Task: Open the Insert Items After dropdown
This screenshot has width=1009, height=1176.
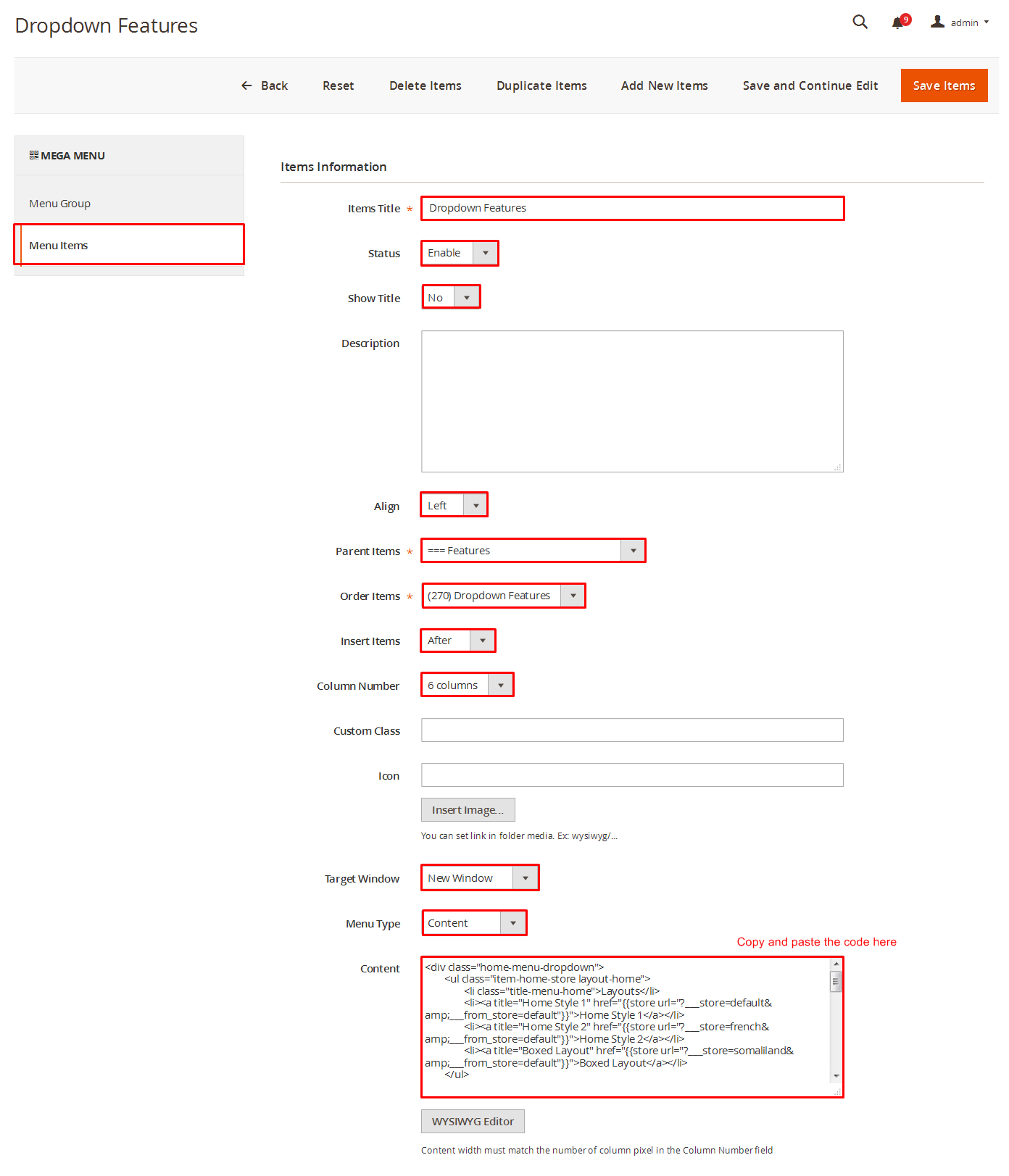Action: click(458, 641)
